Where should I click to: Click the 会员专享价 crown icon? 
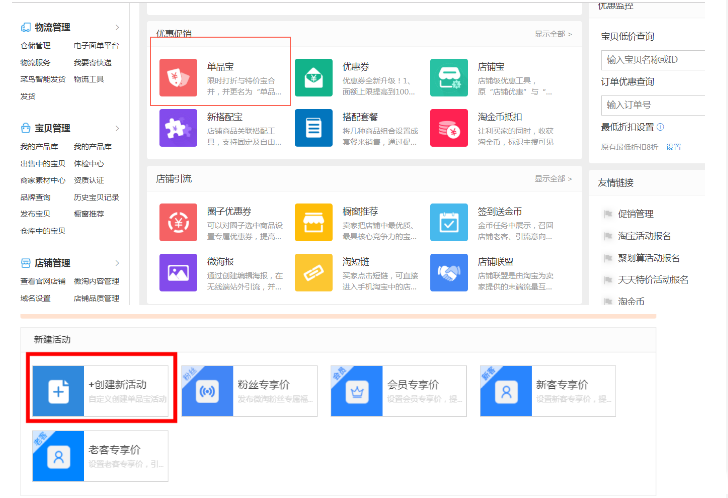(357, 391)
